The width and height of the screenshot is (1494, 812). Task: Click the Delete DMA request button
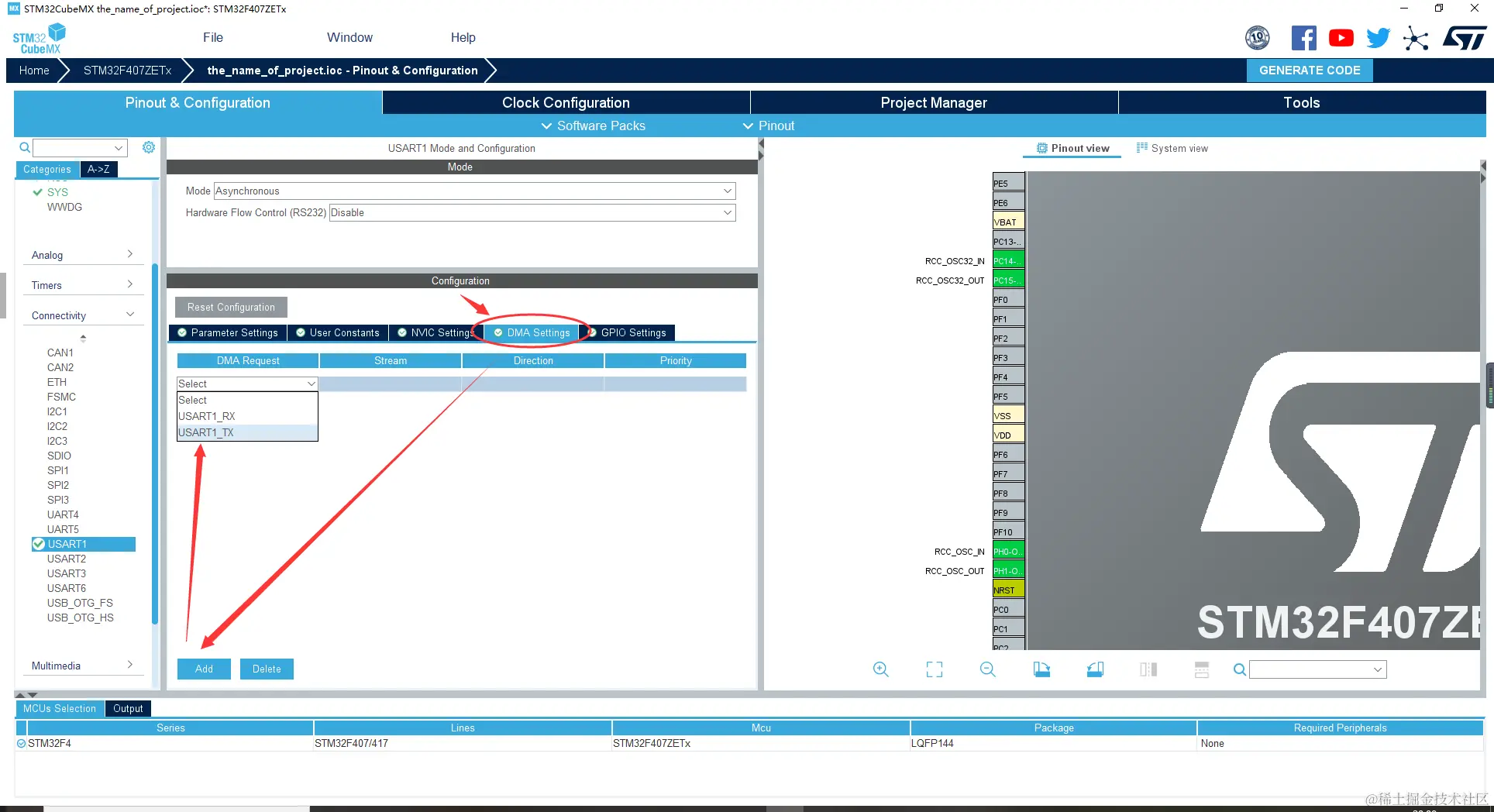click(267, 669)
